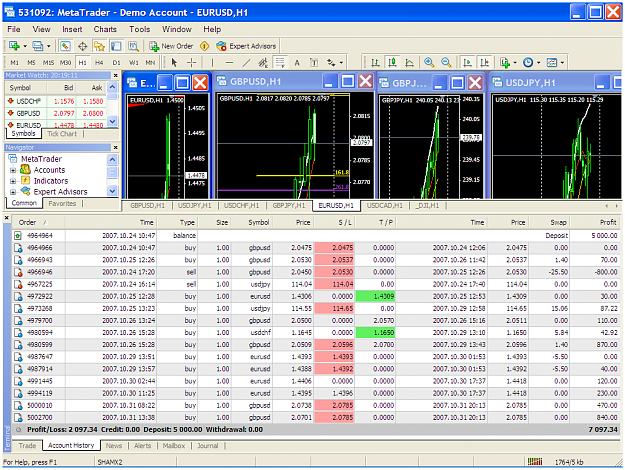
Task: Select the trendline drawing tool
Action: [x=246, y=63]
